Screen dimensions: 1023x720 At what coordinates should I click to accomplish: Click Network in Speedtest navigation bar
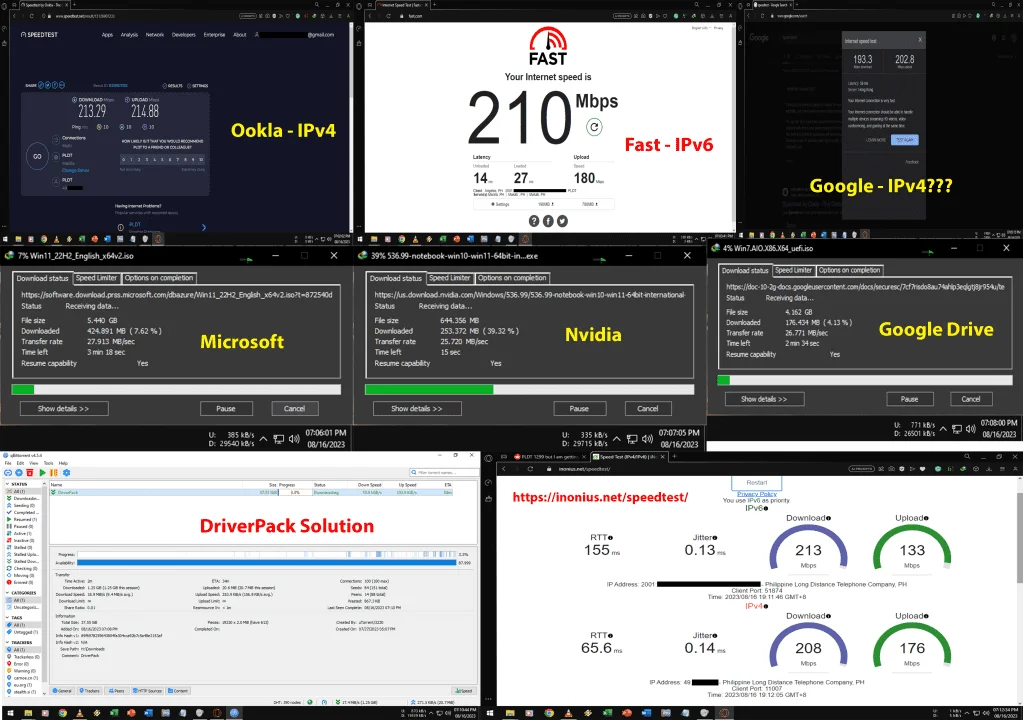[x=155, y=35]
